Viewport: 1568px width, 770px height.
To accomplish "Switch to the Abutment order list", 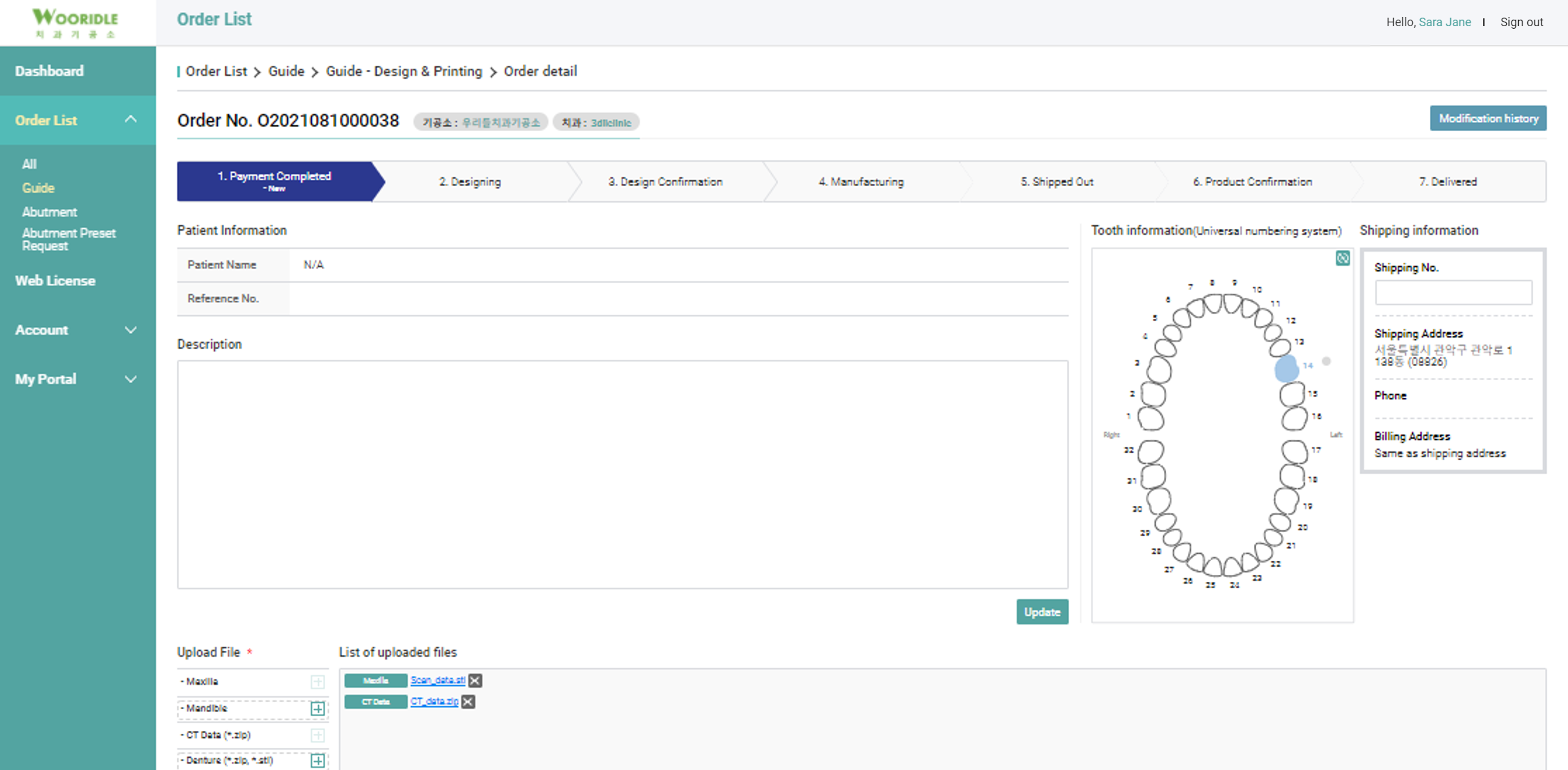I will pos(50,211).
